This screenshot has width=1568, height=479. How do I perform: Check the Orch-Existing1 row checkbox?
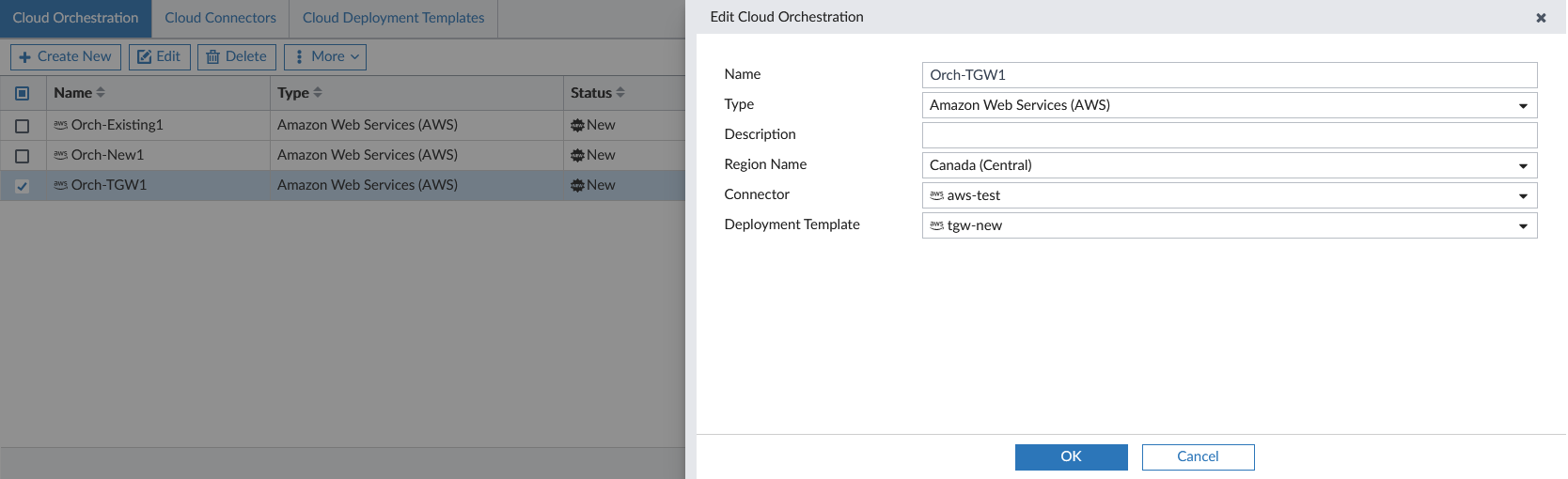23,125
